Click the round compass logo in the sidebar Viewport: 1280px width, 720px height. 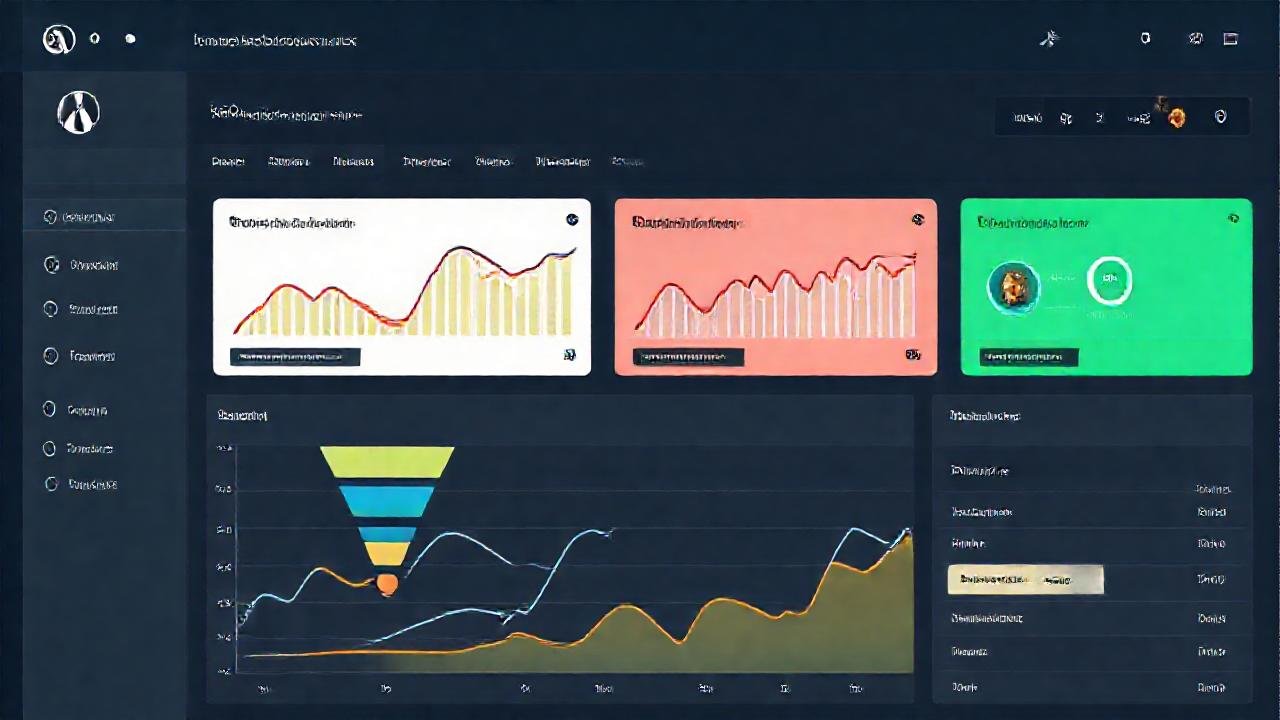pos(79,112)
